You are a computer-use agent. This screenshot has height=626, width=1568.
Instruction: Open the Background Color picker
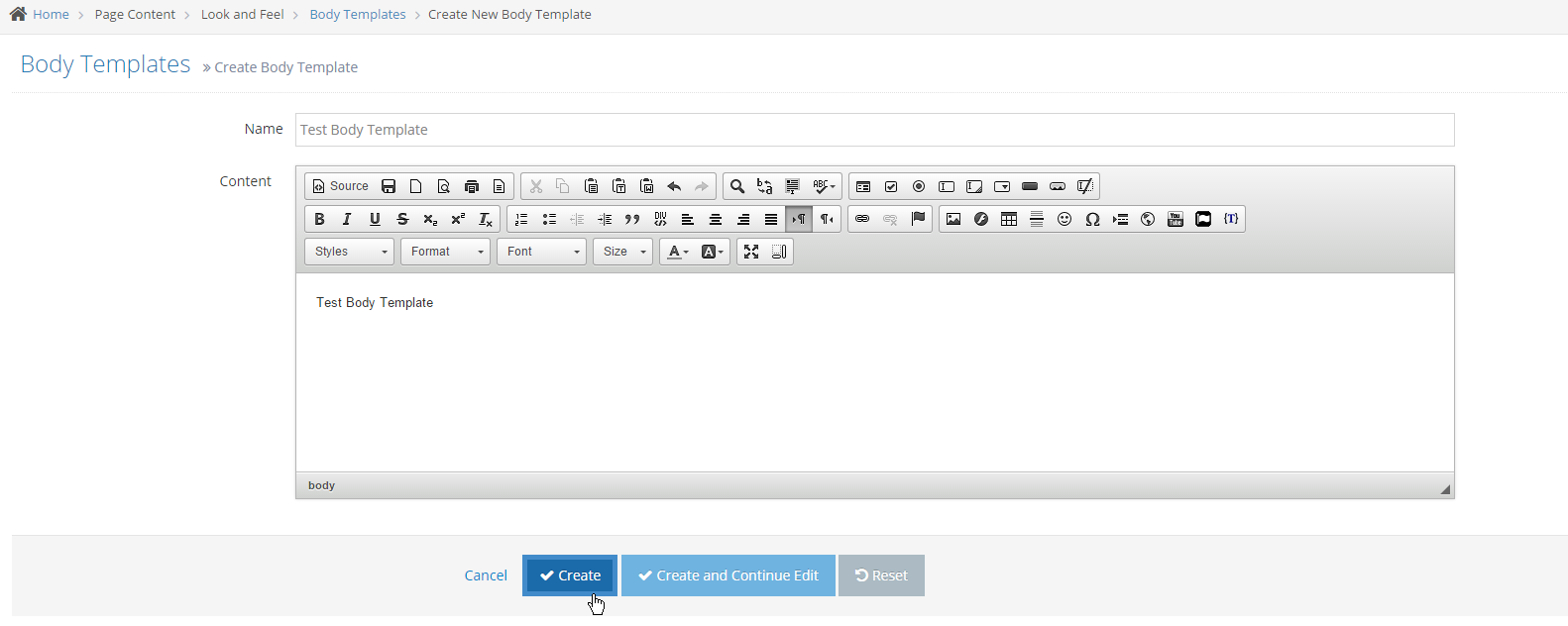[x=712, y=252]
